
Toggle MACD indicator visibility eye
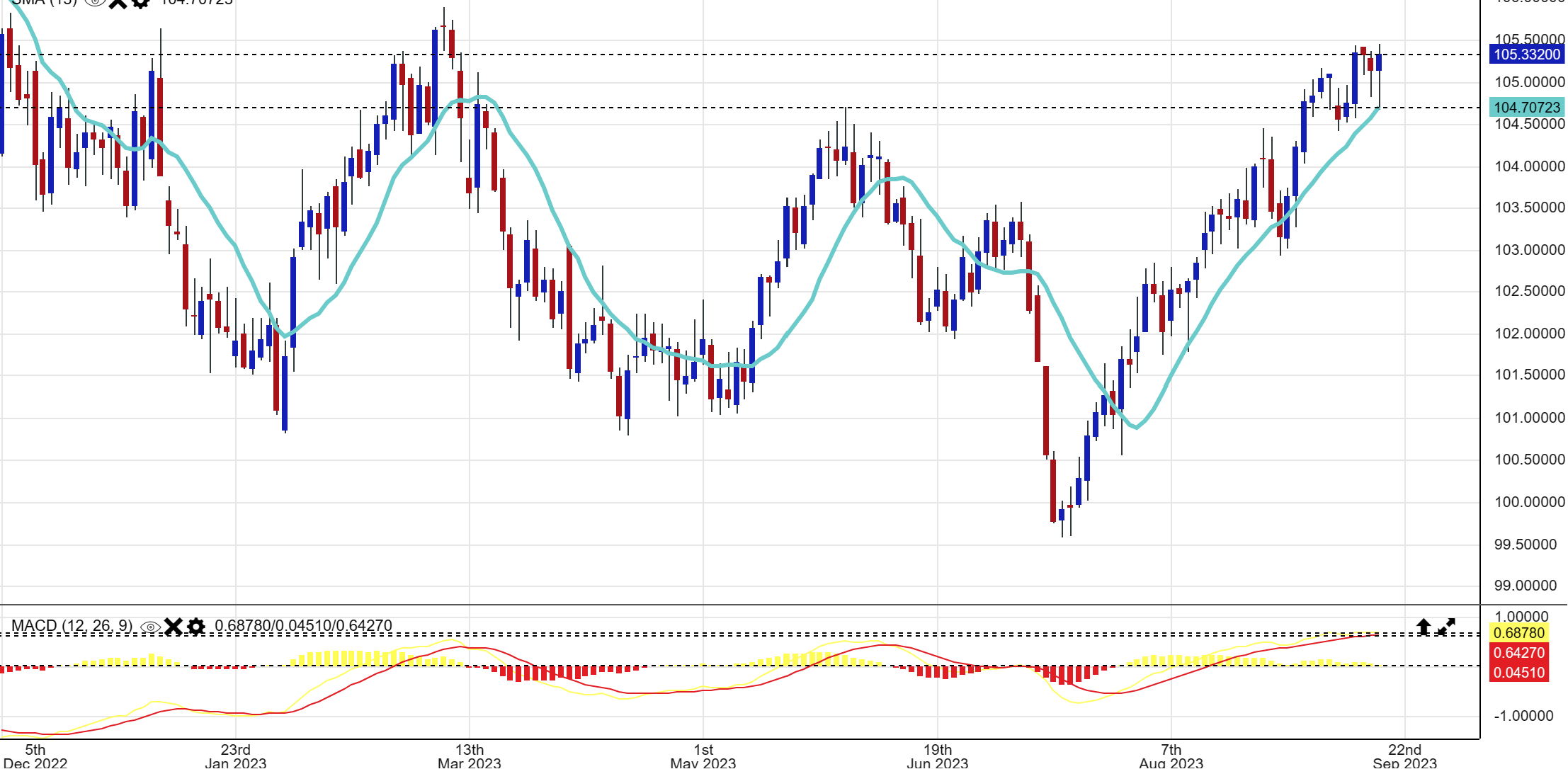(x=150, y=627)
